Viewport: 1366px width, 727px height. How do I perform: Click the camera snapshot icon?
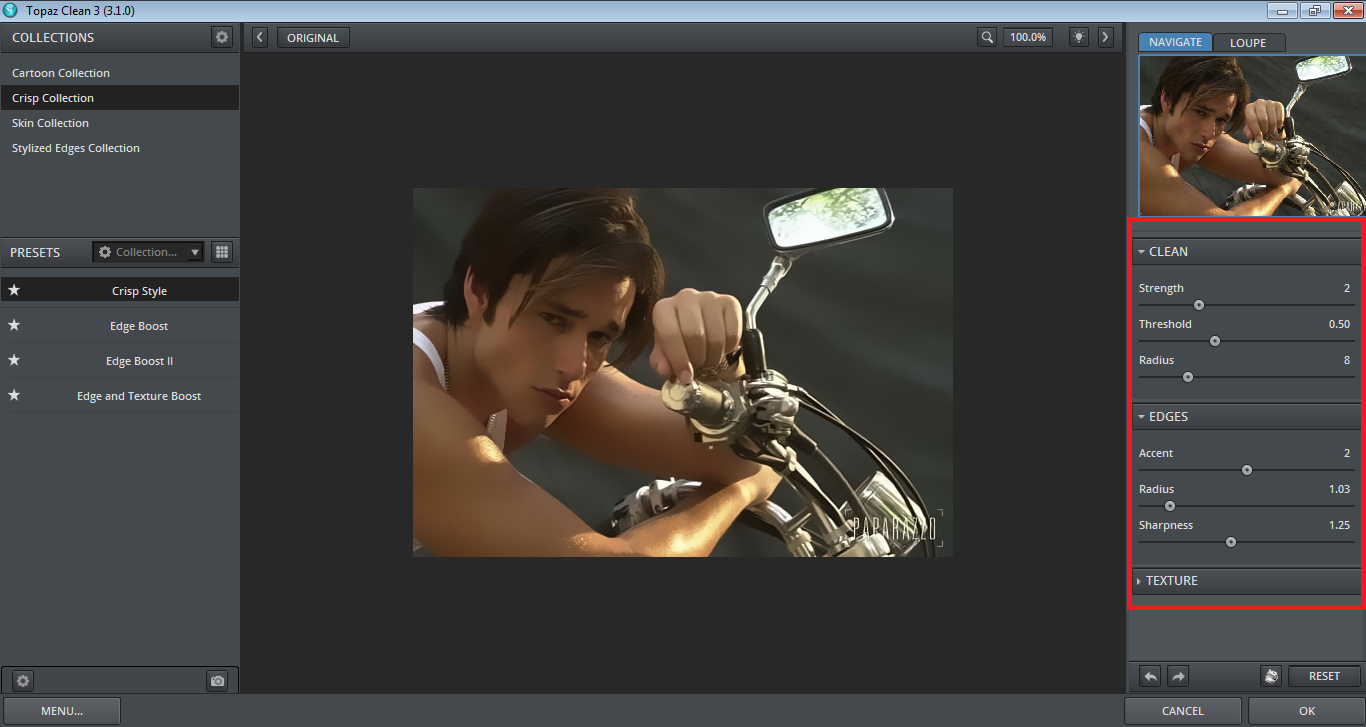pyautogui.click(x=217, y=681)
